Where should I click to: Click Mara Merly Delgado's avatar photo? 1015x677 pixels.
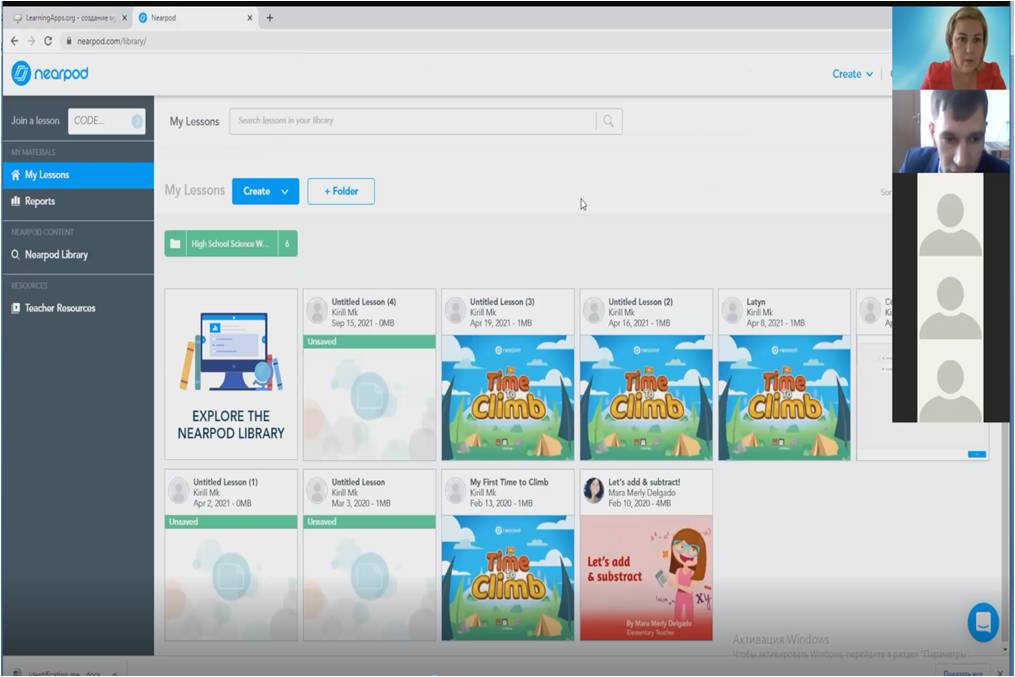594,491
